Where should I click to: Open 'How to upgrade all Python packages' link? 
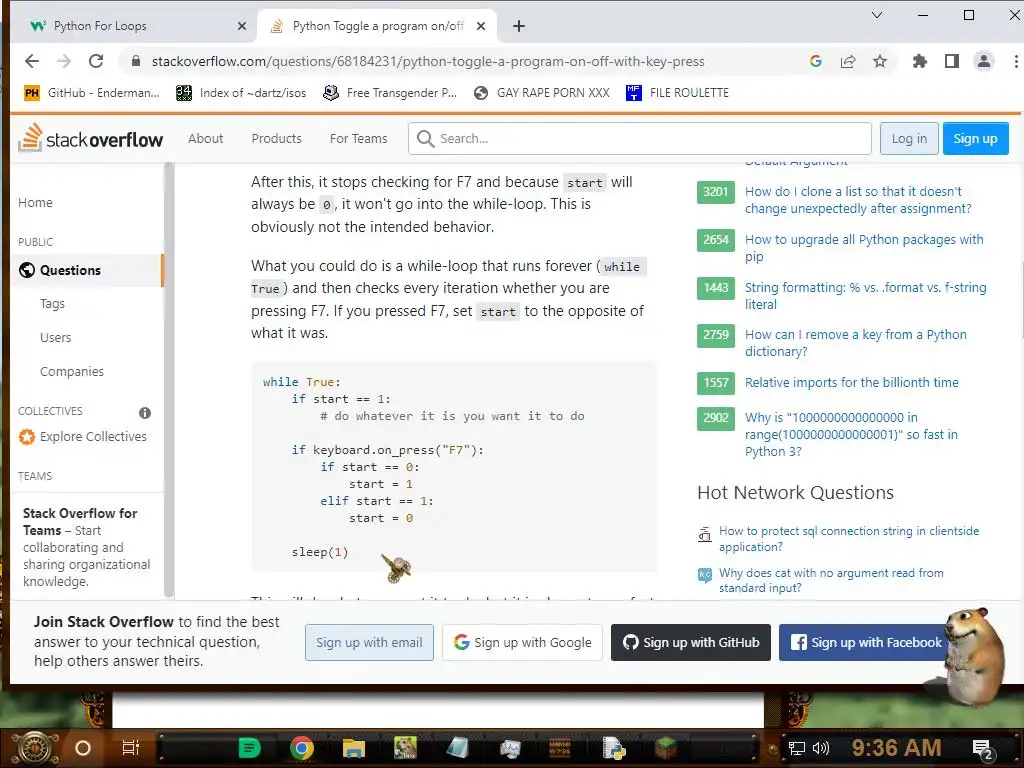pos(864,248)
